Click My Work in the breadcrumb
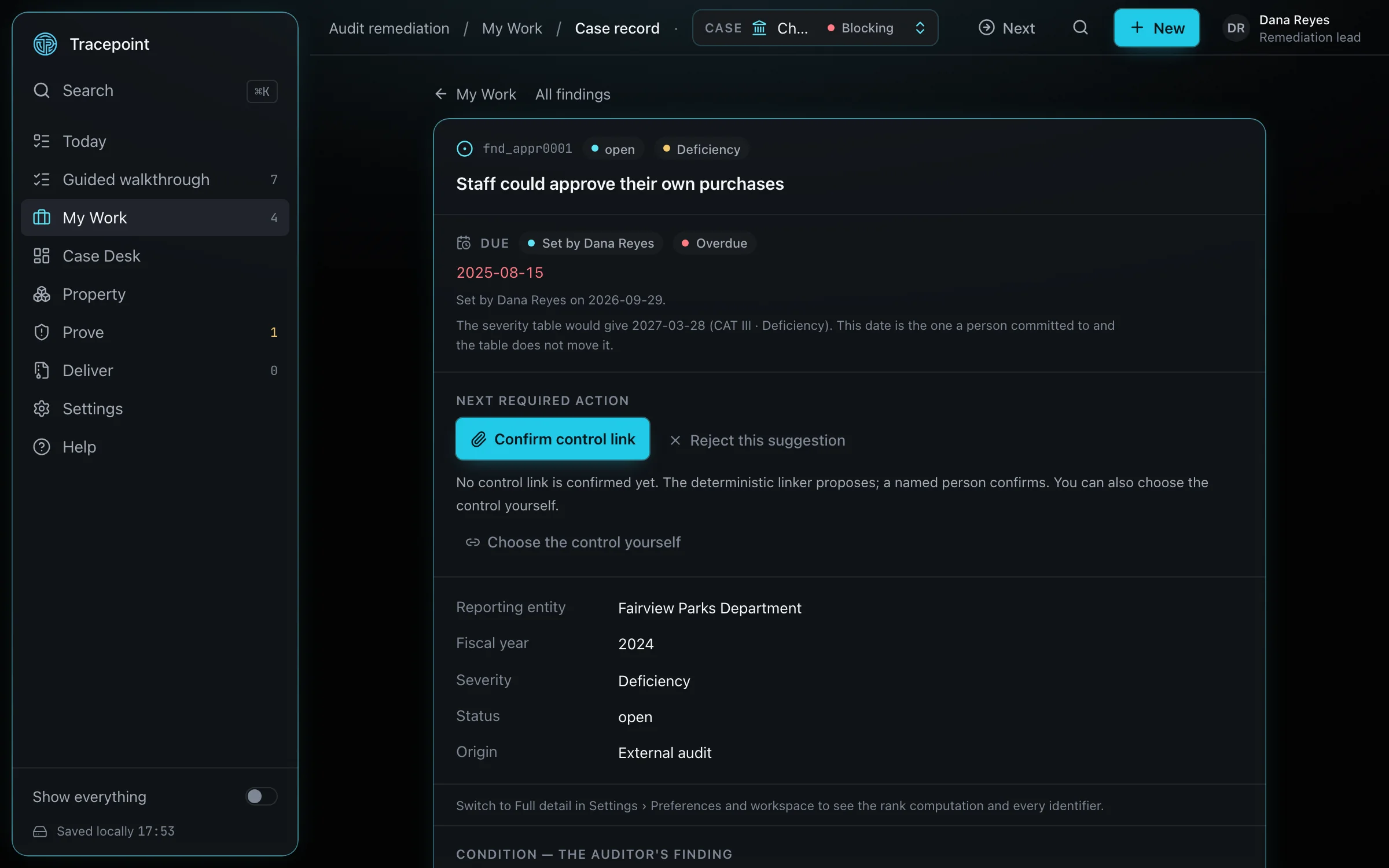The image size is (1389, 868). click(x=512, y=28)
